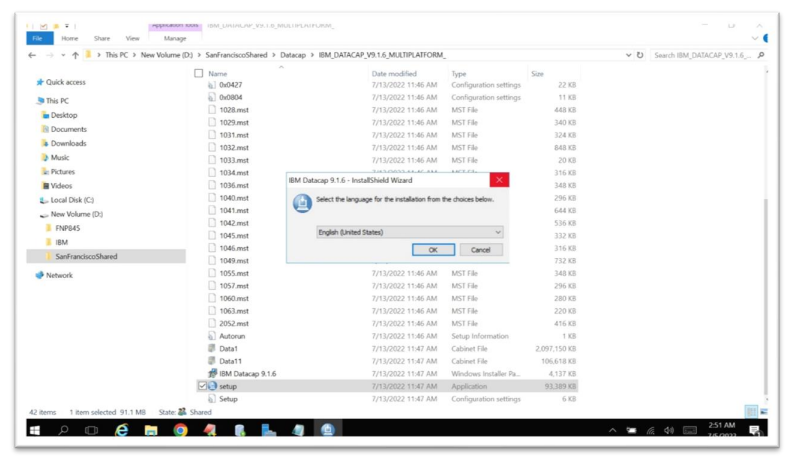Viewport: 787px width, 461px height.
Task: Select the 1028.mst file
Action: (233, 109)
